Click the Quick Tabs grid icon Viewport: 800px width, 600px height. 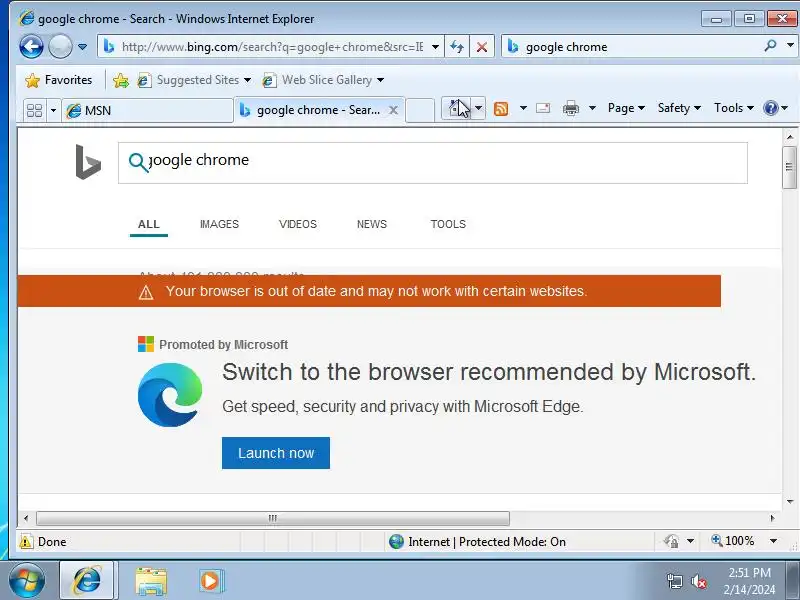point(34,110)
